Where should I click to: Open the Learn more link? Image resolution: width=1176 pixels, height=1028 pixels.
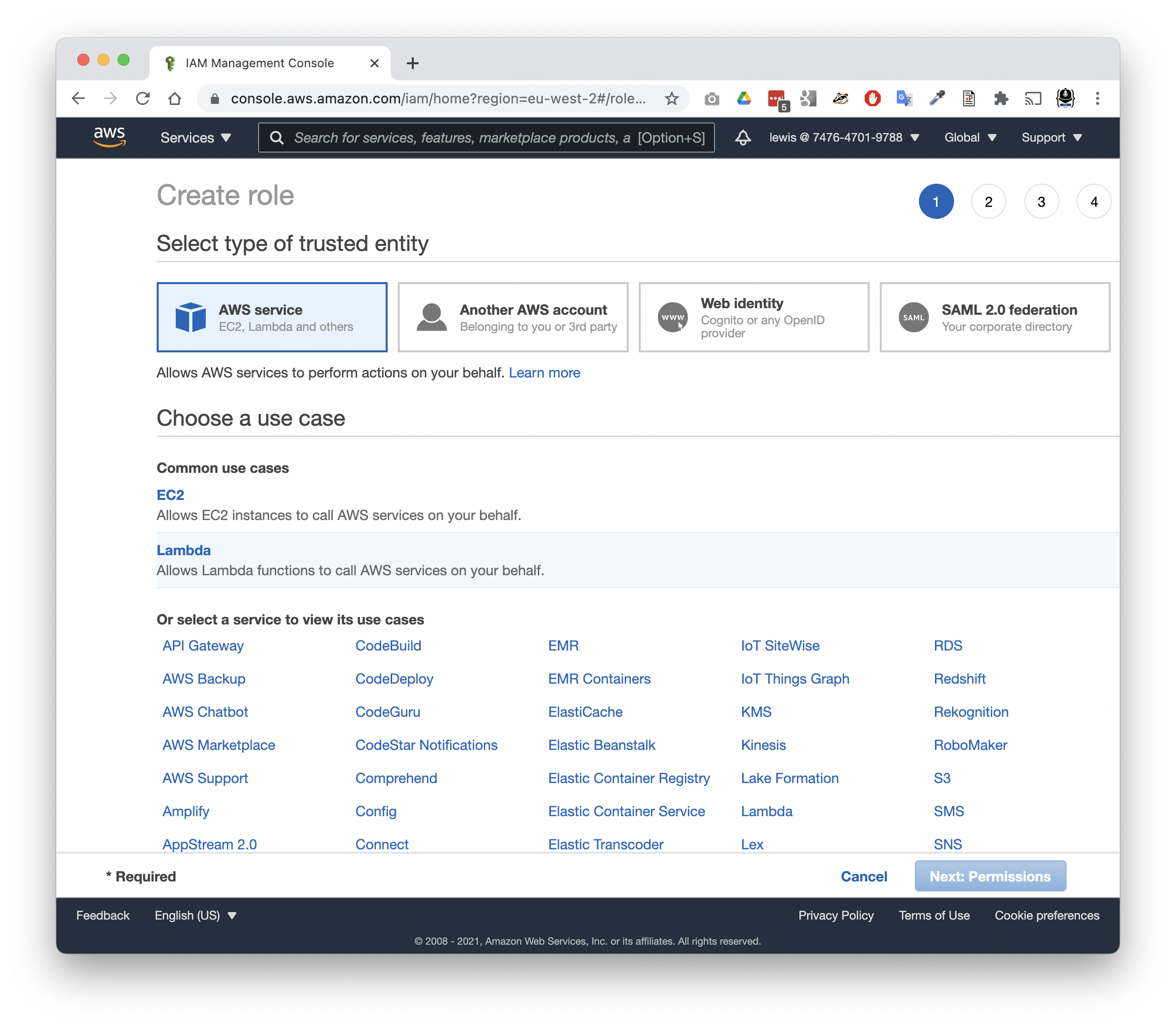(544, 373)
